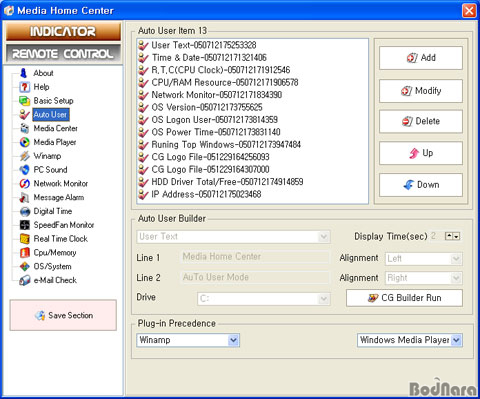Open the PC Sound icon
This screenshot has width=480, height=399.
(x=24, y=170)
